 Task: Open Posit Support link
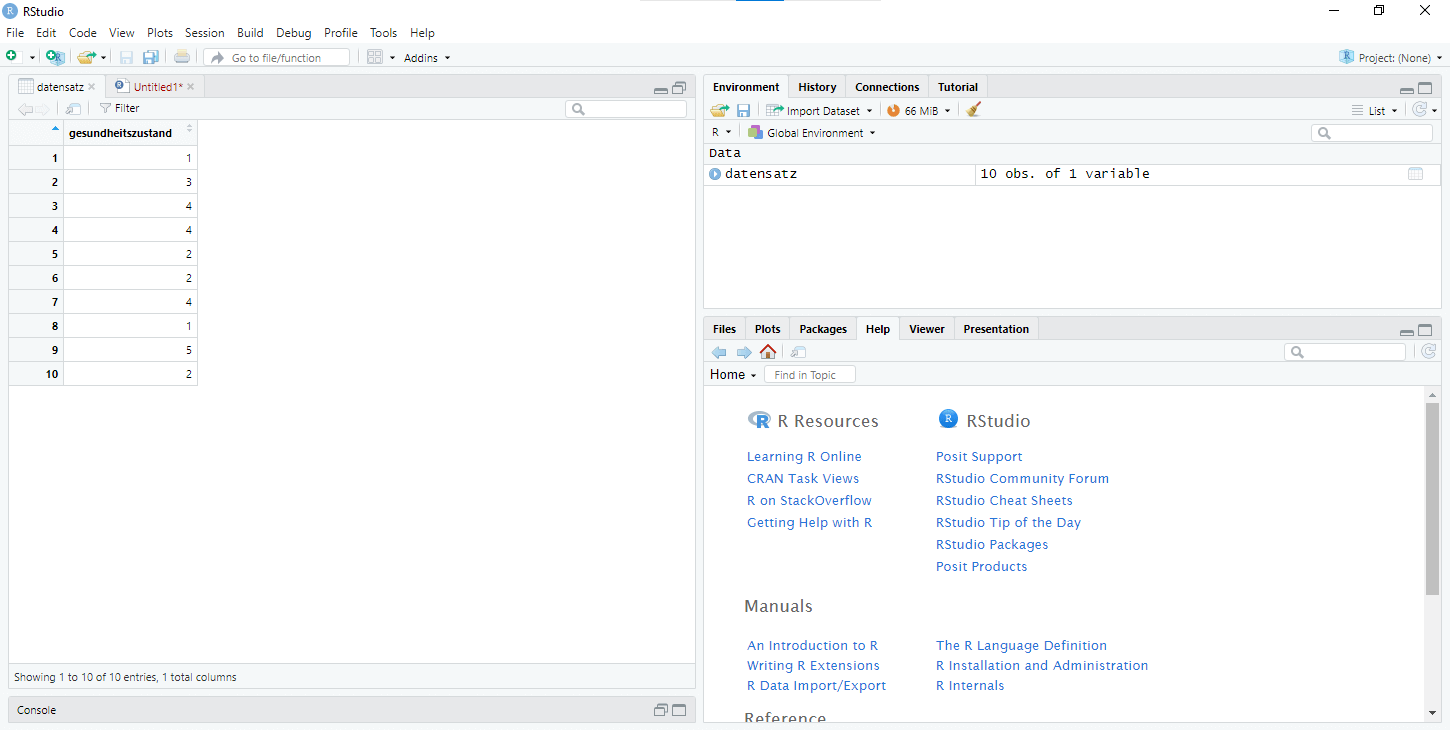979,456
